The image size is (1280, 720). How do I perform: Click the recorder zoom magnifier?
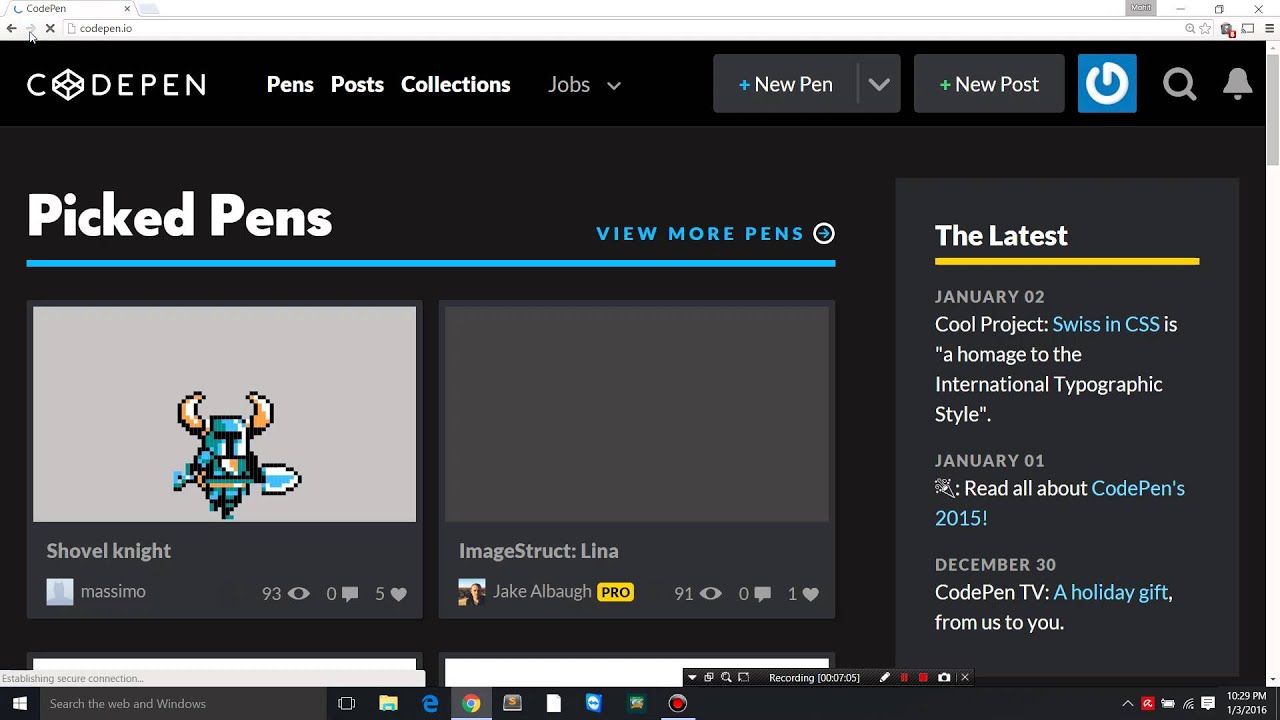point(726,678)
